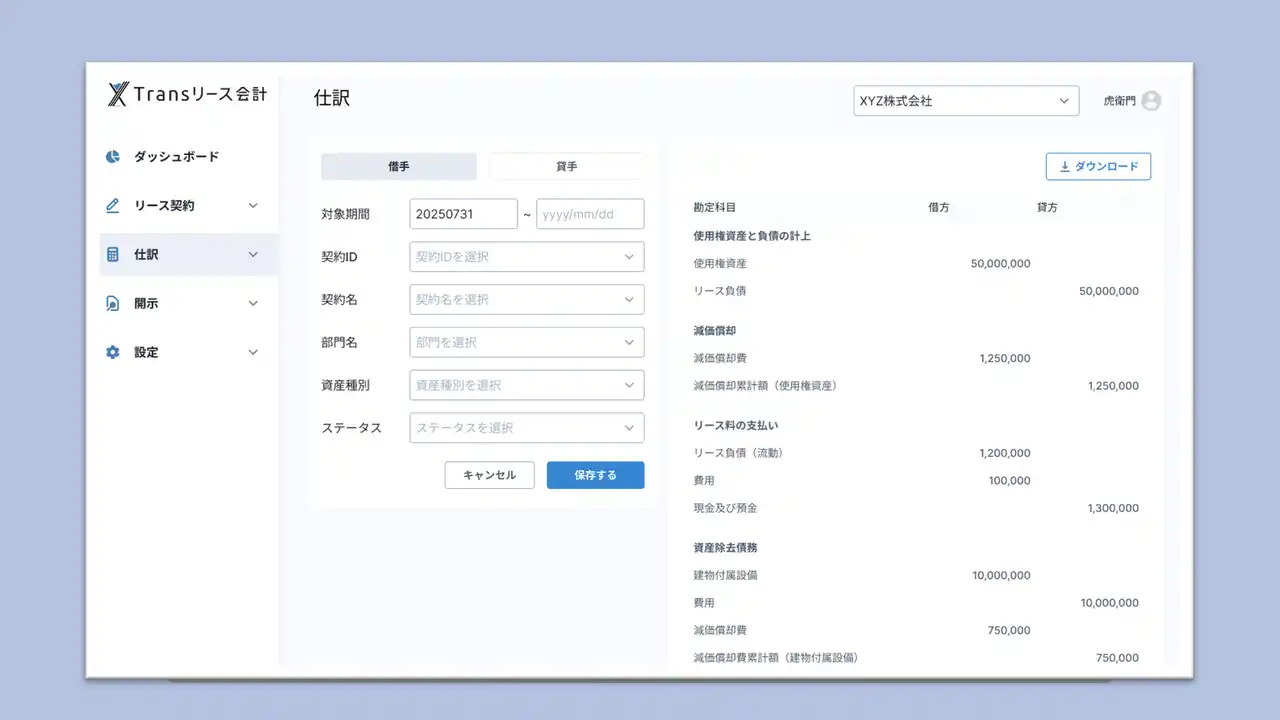Download journal entries with ダウンロード button

[x=1098, y=167]
